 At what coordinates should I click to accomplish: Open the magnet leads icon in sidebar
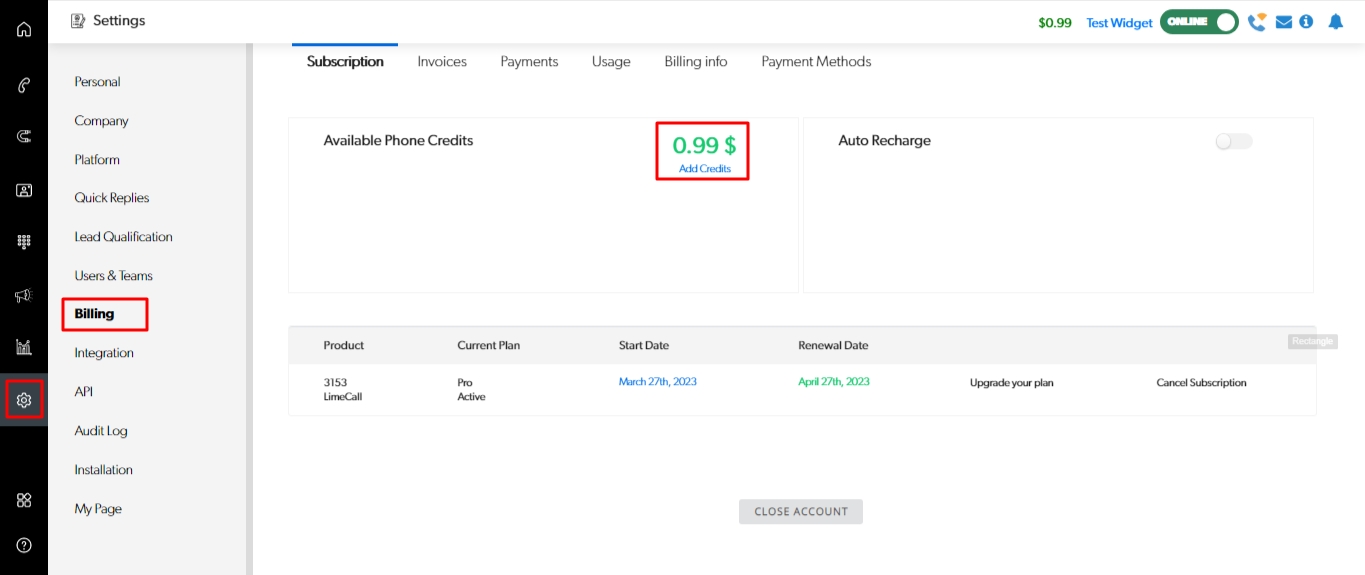tap(24, 137)
